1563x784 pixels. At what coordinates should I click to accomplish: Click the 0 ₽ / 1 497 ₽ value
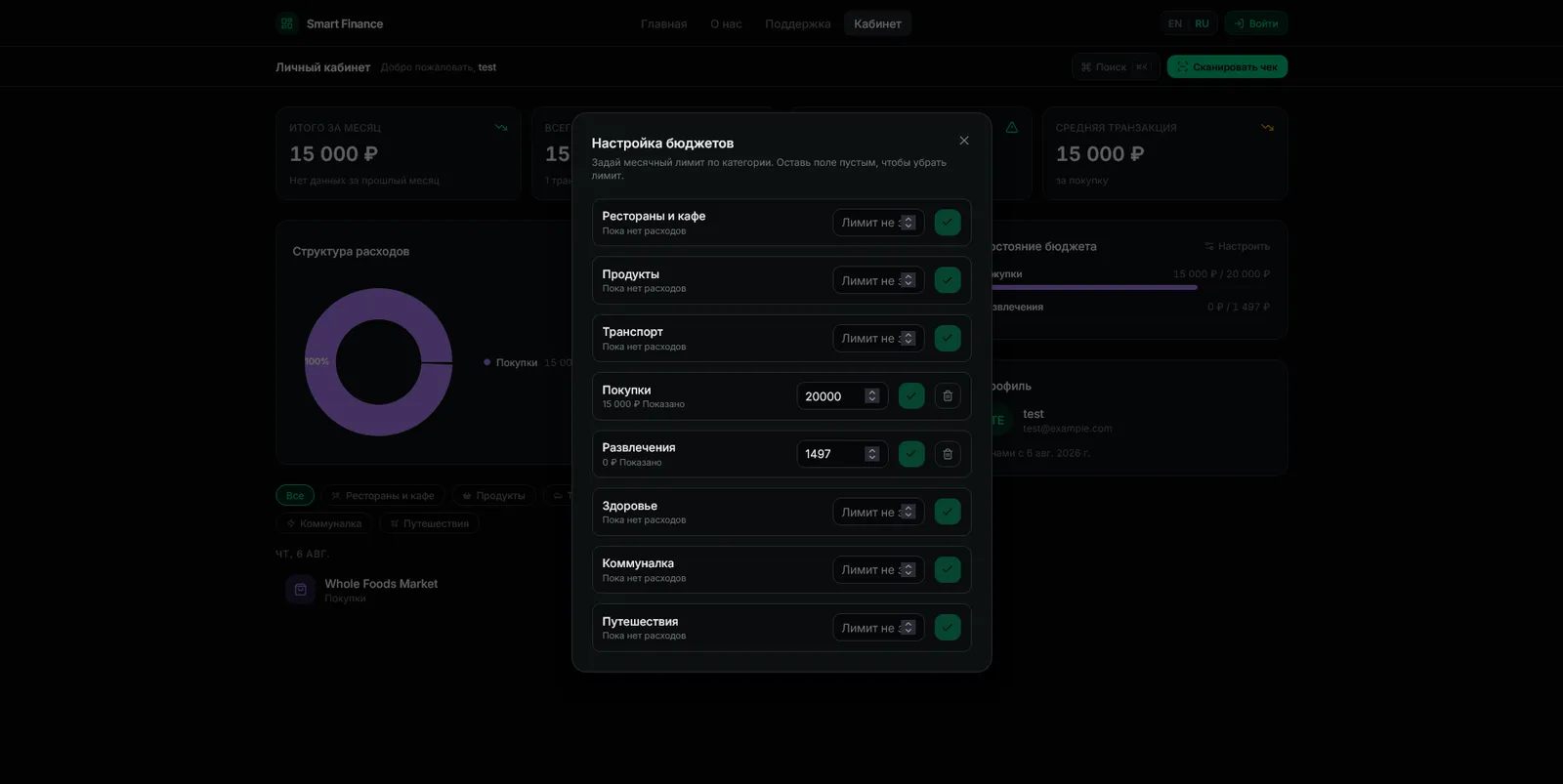point(1239,307)
